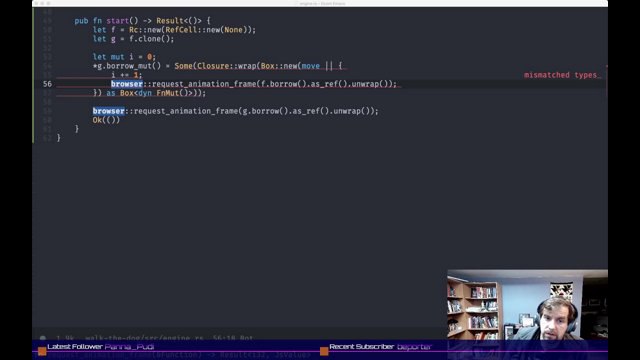This screenshot has height=360, width=640.
Task: Click the orange square beside Latest Follower
Action: pyautogui.click(x=42, y=351)
